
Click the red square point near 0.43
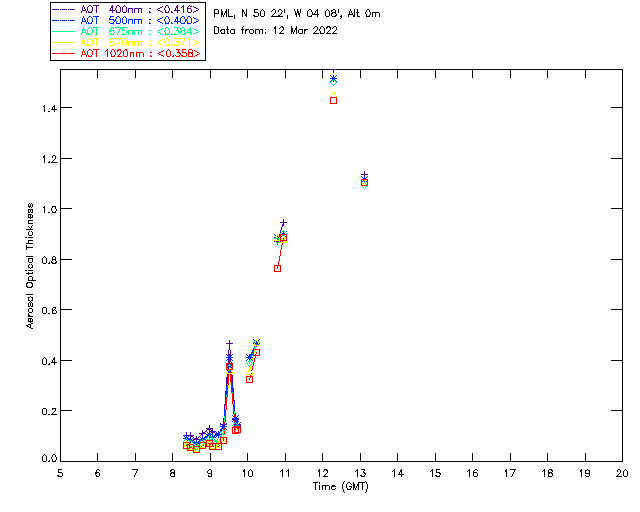click(256, 352)
